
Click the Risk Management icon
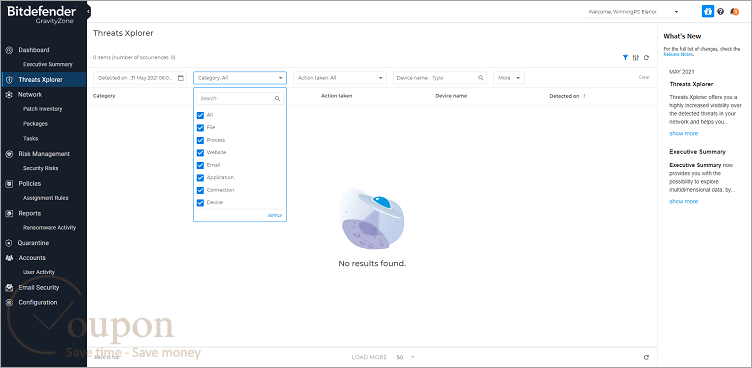coord(9,154)
